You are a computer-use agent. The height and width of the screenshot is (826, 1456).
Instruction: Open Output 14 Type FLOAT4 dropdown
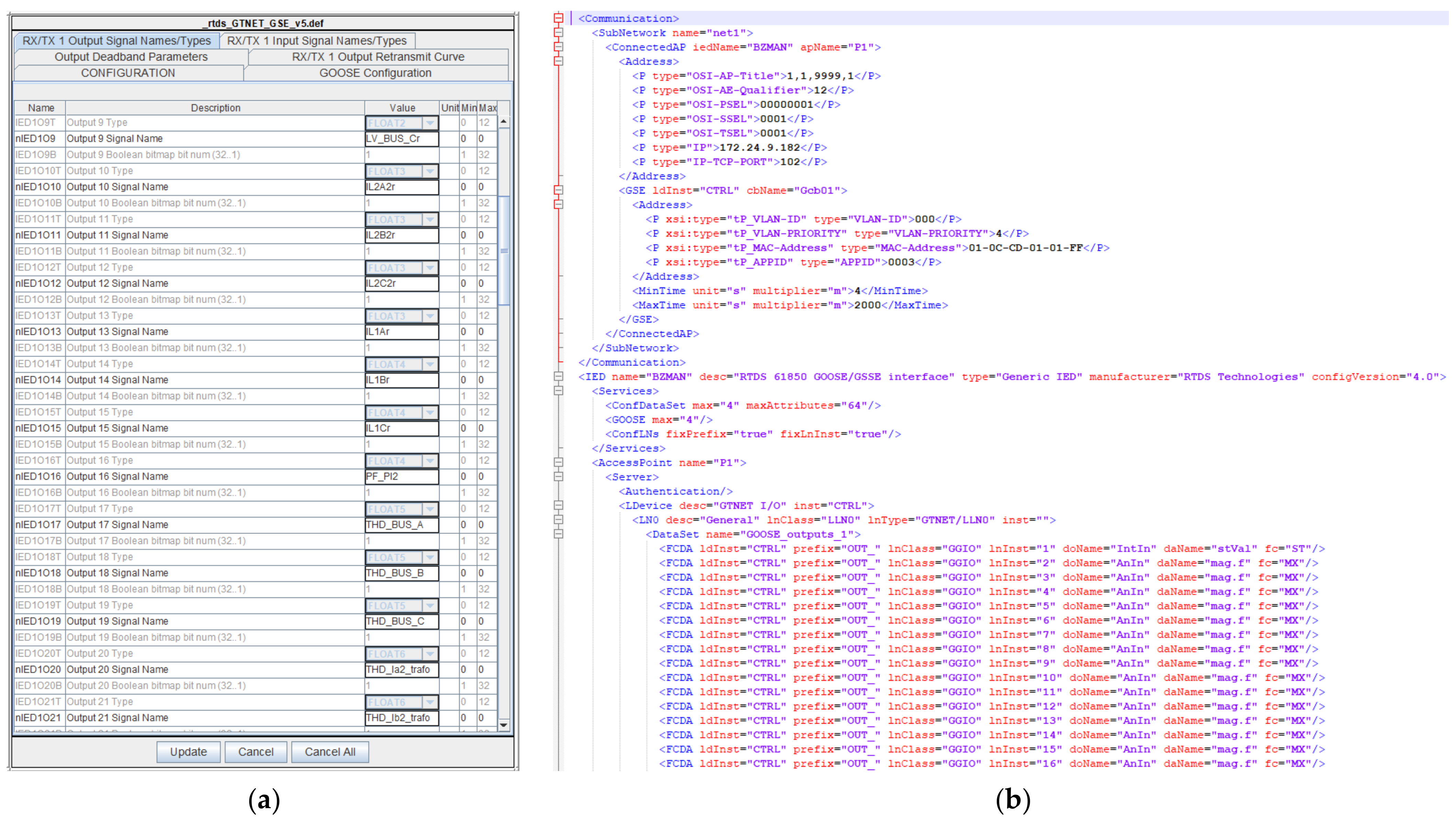click(430, 364)
